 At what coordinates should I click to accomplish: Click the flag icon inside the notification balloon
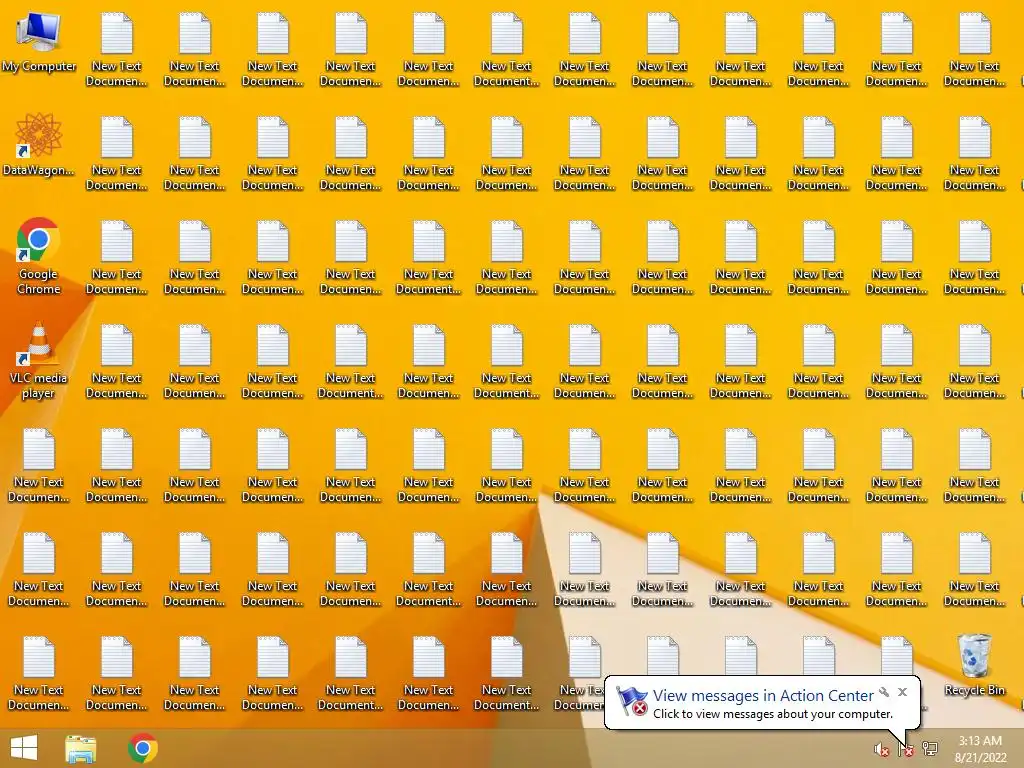coord(632,701)
